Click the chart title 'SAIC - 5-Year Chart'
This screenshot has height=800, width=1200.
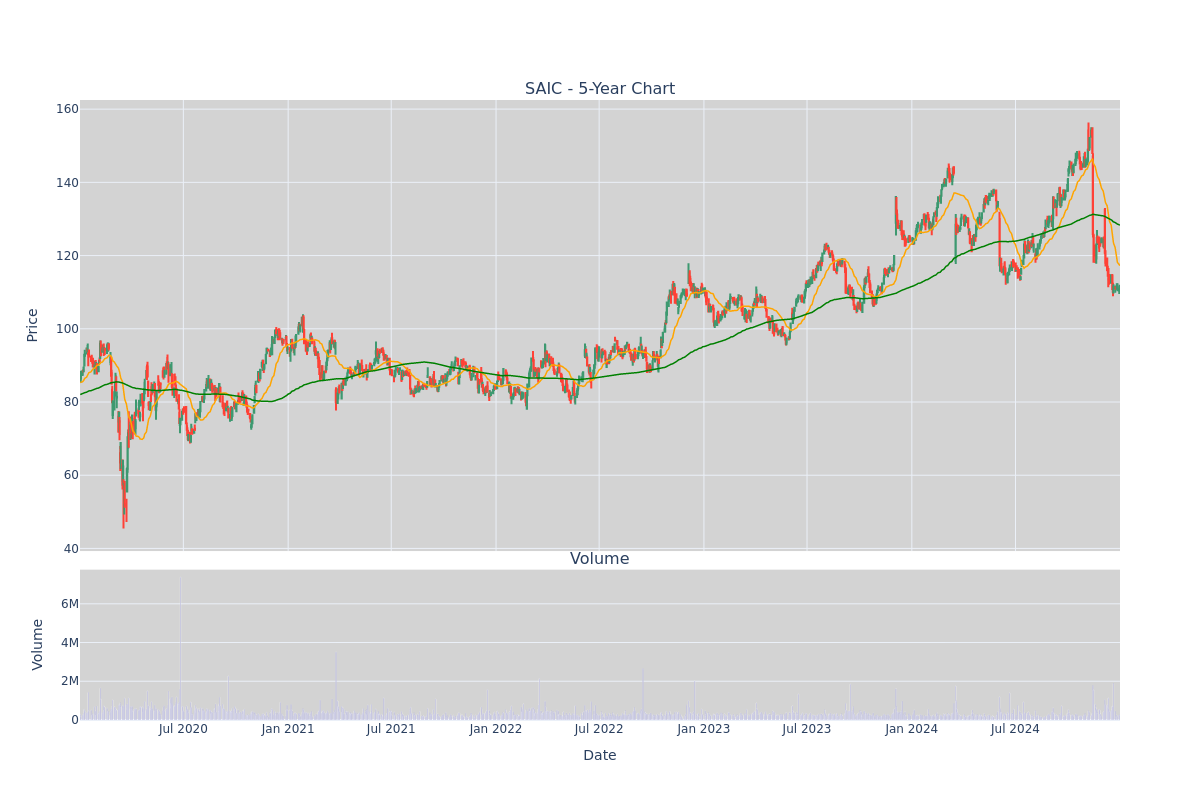[x=600, y=89]
